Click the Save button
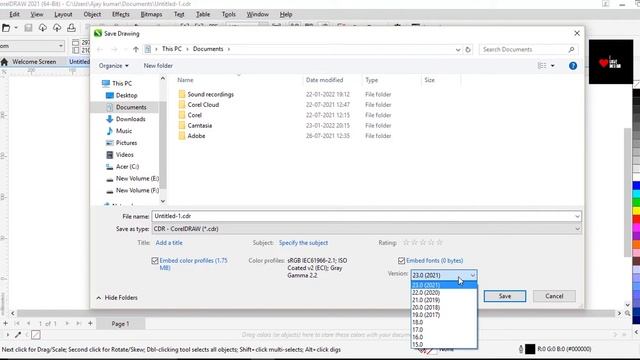 [505, 296]
